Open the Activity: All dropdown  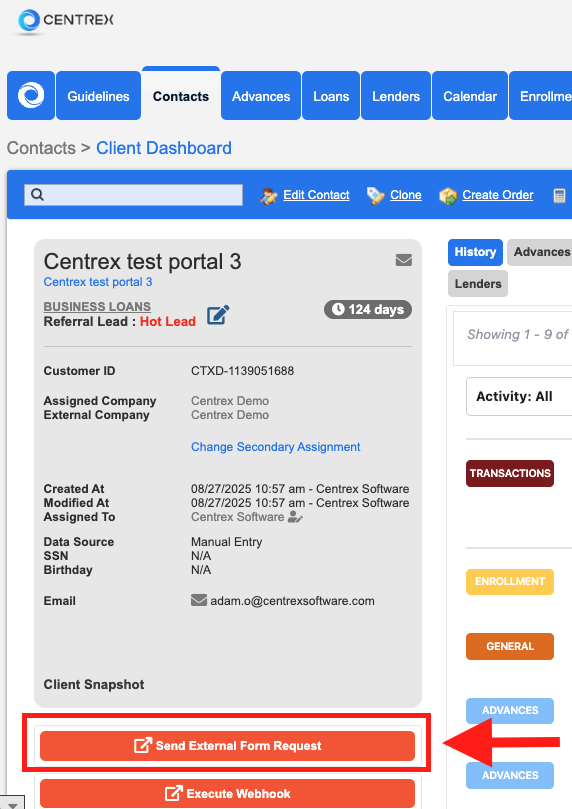click(x=519, y=396)
